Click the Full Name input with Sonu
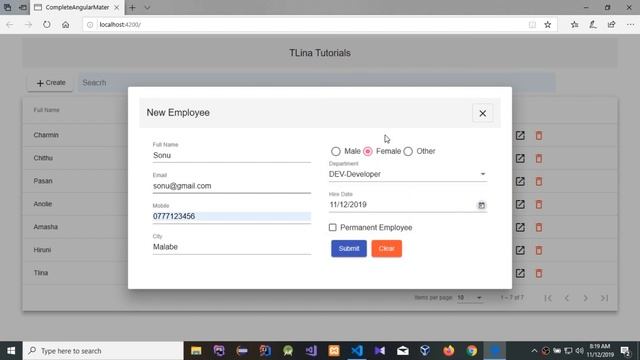The height and width of the screenshot is (360, 640). click(x=232, y=156)
